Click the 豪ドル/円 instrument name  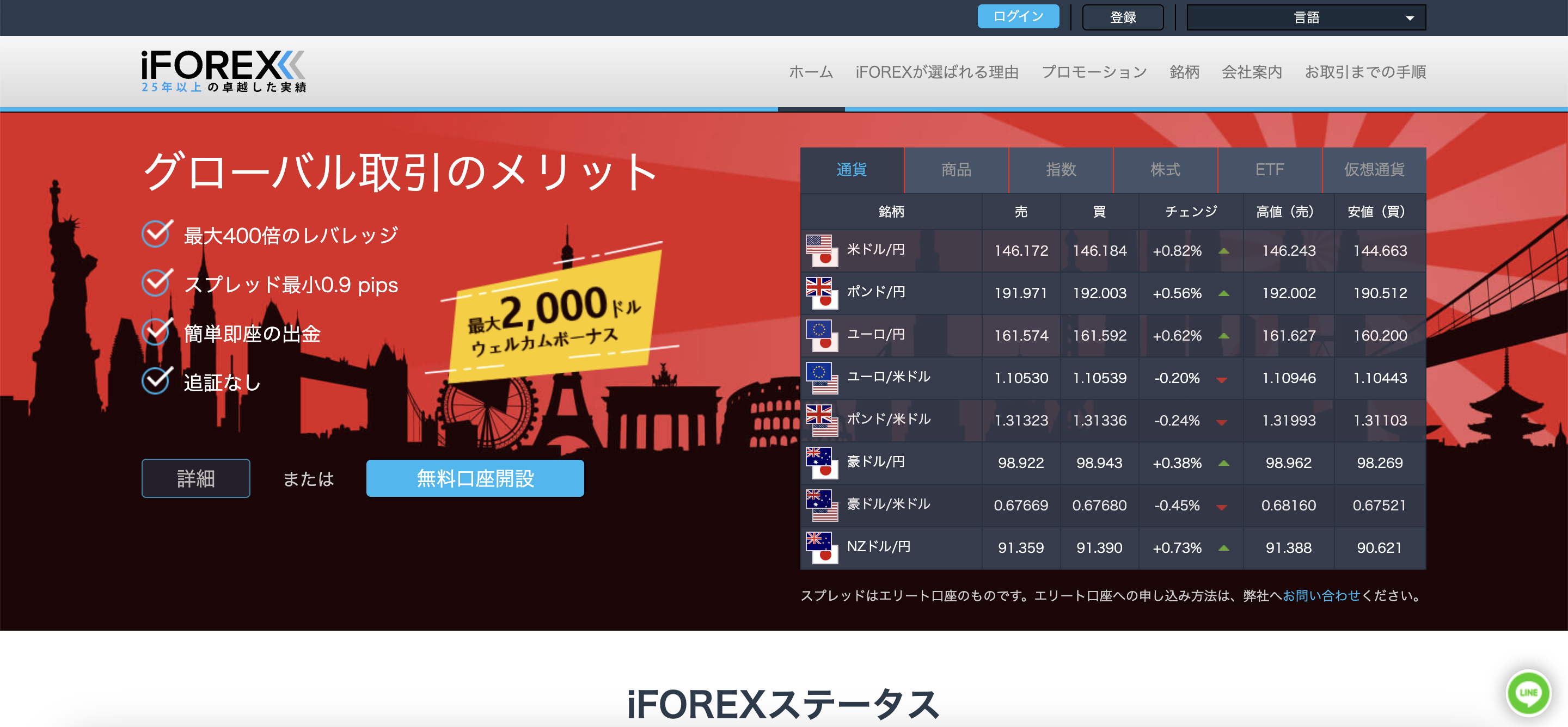pyautogui.click(x=876, y=462)
